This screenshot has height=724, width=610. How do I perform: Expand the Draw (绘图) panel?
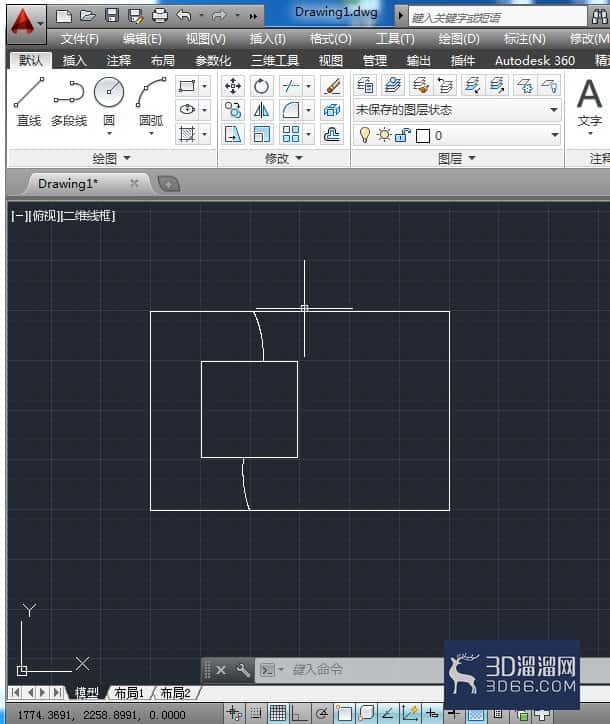coord(112,158)
